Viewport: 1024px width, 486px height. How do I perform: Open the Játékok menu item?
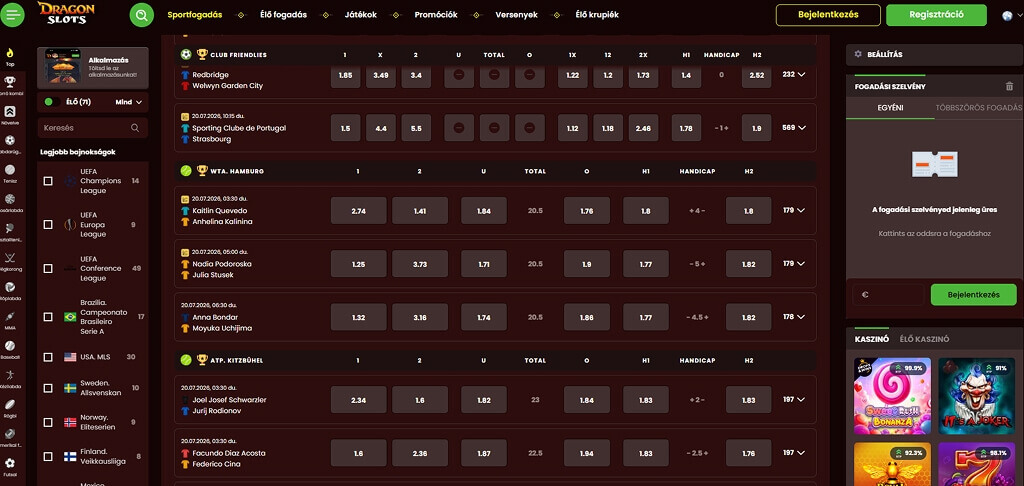click(x=360, y=14)
